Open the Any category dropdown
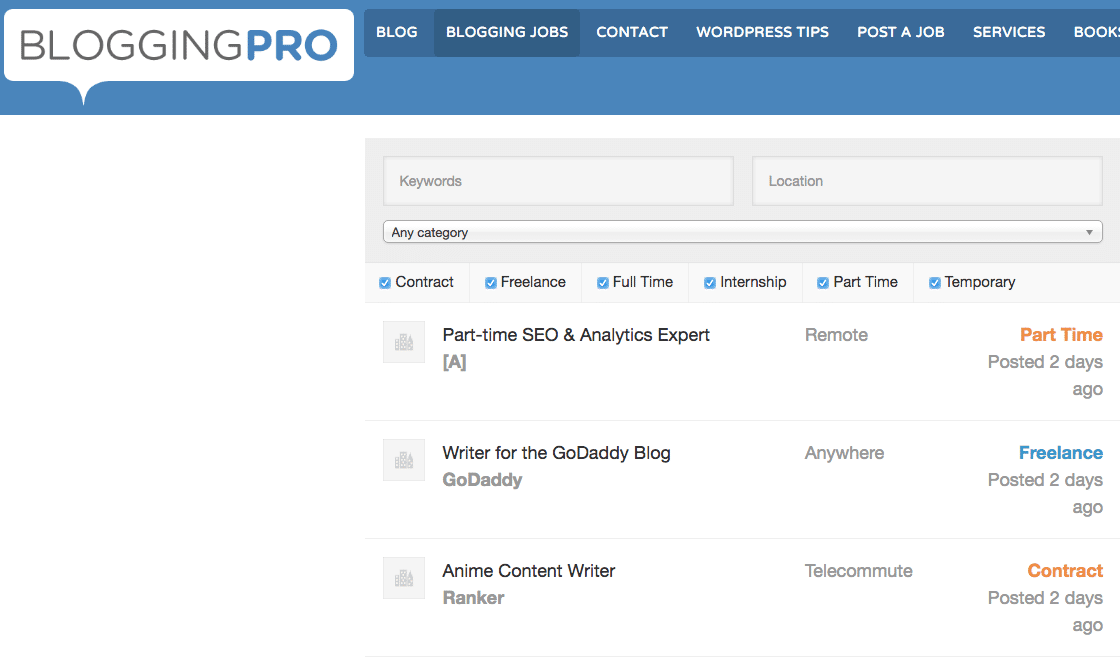The height and width of the screenshot is (671, 1120). [742, 232]
